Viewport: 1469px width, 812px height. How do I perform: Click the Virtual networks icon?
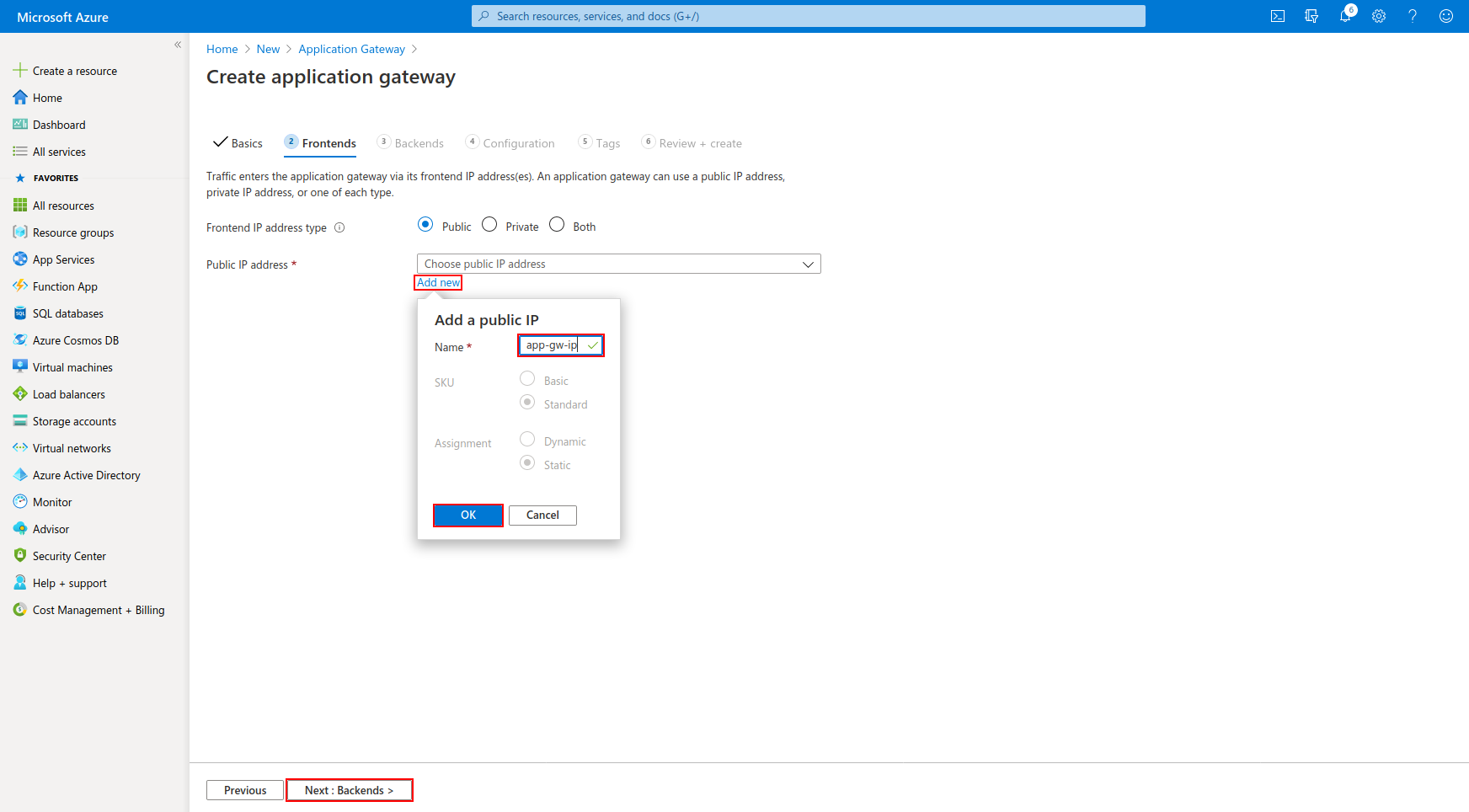click(20, 448)
